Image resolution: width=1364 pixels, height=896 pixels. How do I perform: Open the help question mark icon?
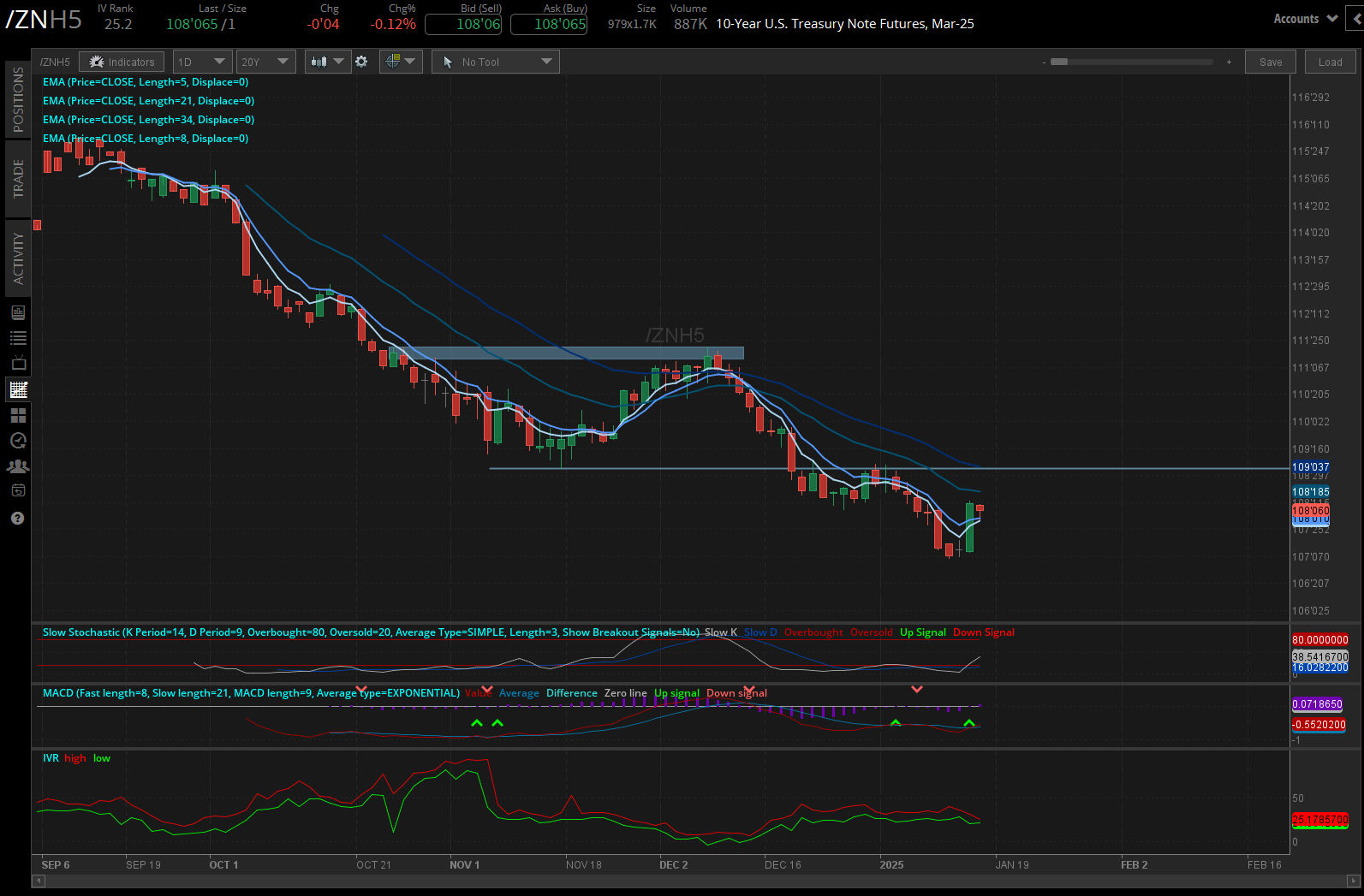pos(18,519)
